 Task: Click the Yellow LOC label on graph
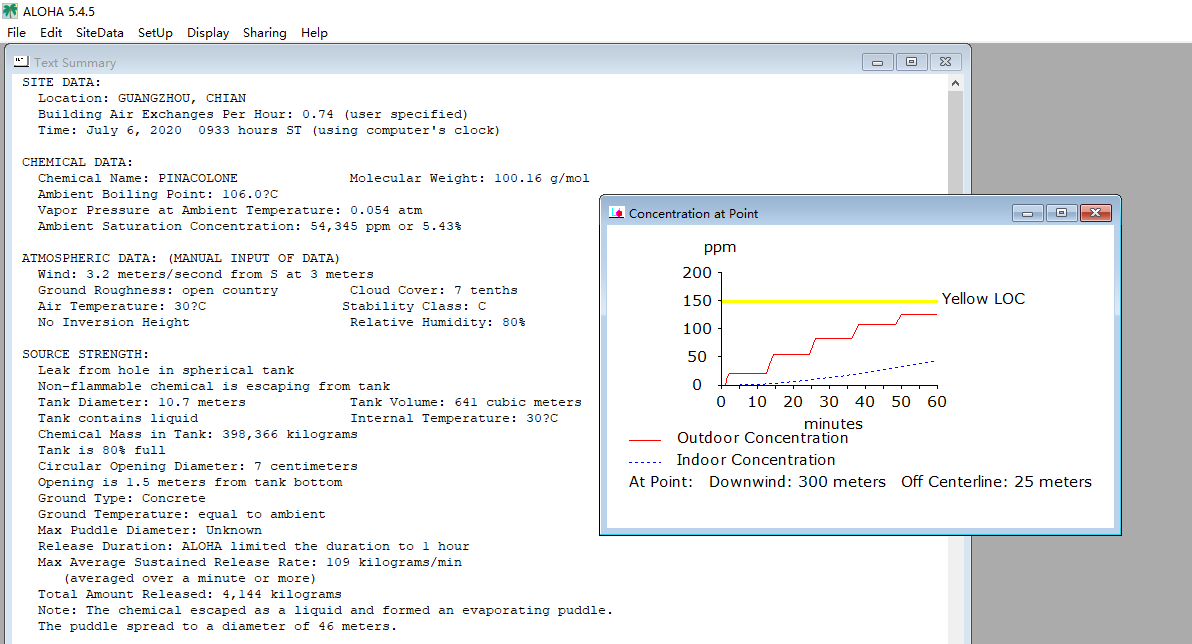click(983, 299)
